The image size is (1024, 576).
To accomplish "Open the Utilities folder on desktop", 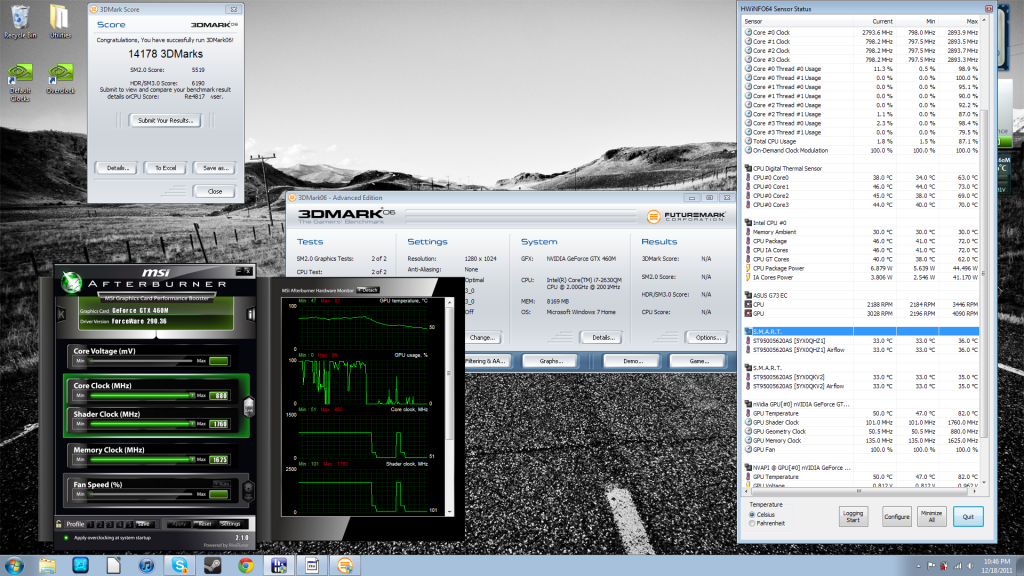I will coord(60,22).
